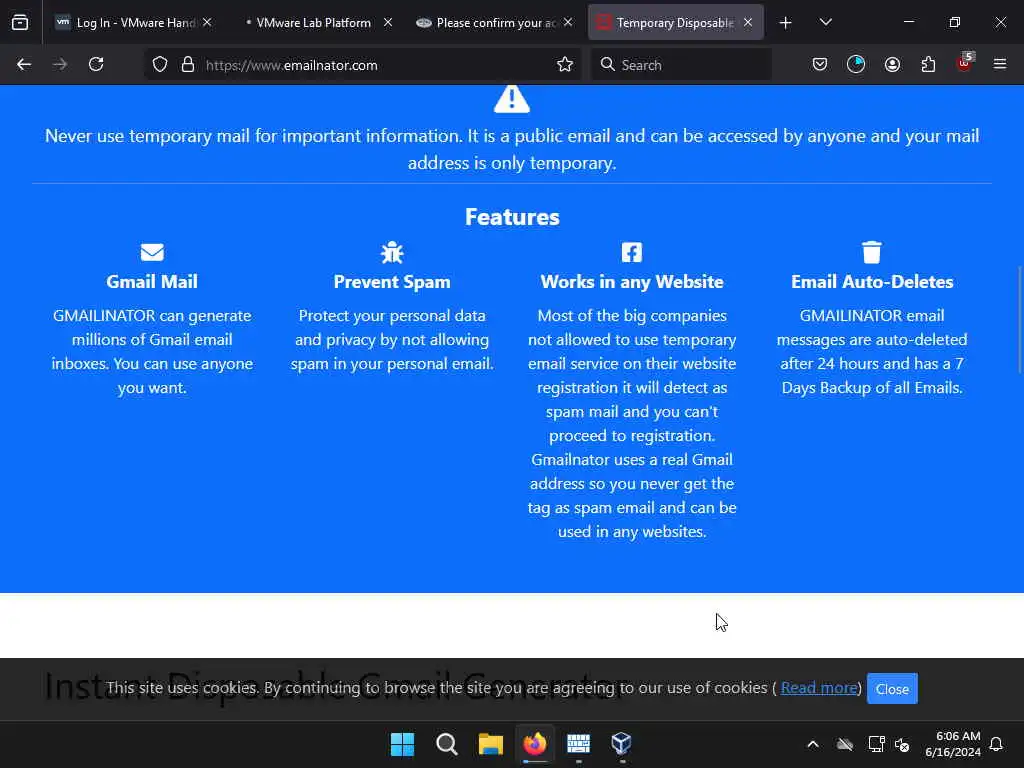The width and height of the screenshot is (1024, 768).
Task: Click the Gmail Mail envelope icon
Action: pos(152,252)
